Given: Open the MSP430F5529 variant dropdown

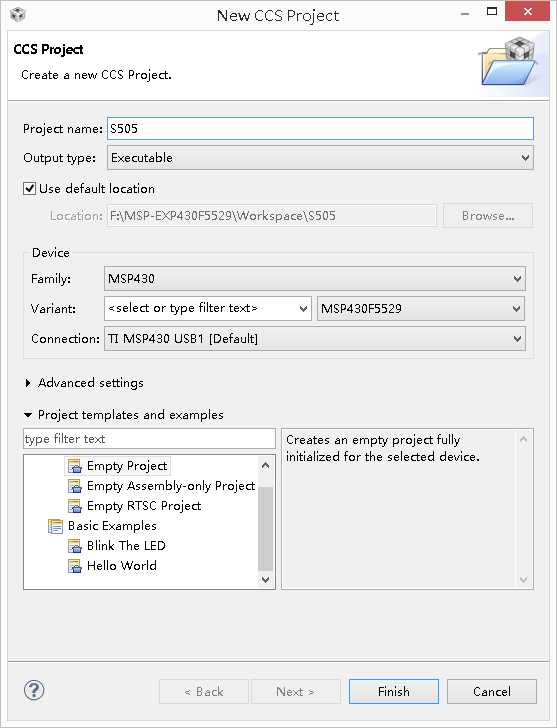Looking at the screenshot, I should click(x=421, y=308).
